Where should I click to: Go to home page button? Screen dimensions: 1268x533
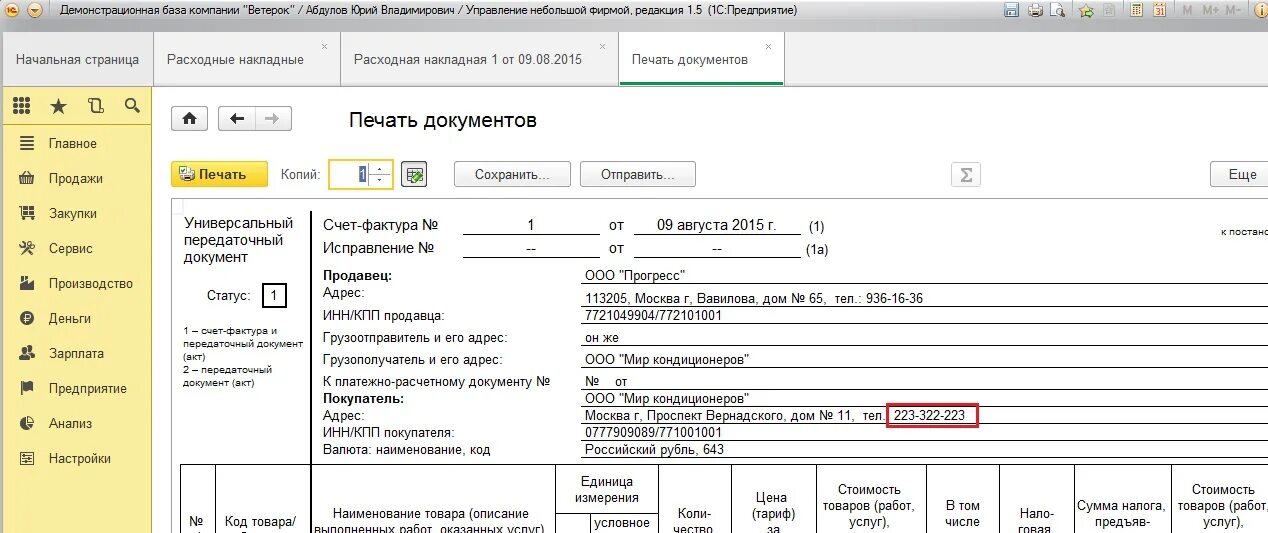[189, 119]
